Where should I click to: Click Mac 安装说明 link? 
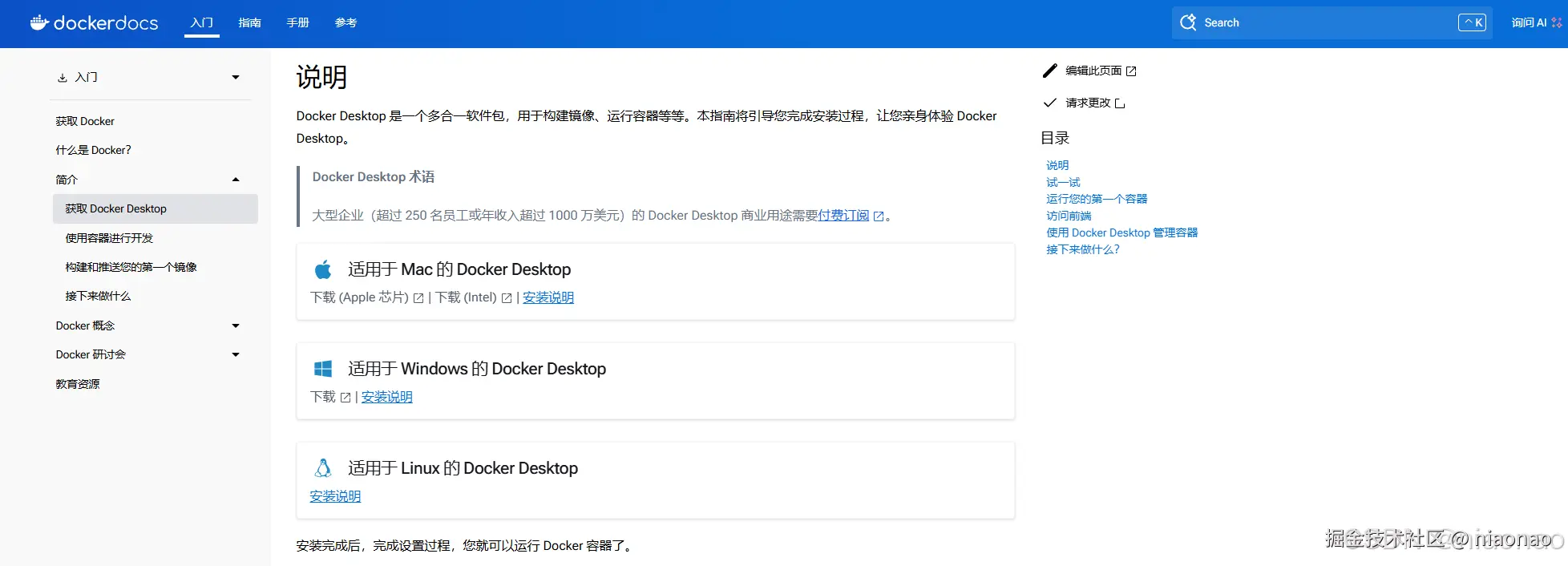pyautogui.click(x=548, y=297)
